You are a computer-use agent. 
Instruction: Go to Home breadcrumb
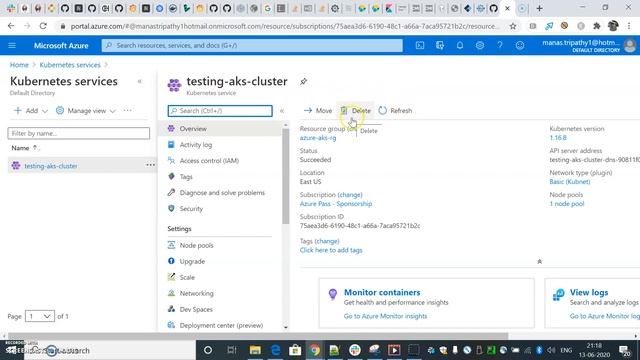pyautogui.click(x=19, y=65)
